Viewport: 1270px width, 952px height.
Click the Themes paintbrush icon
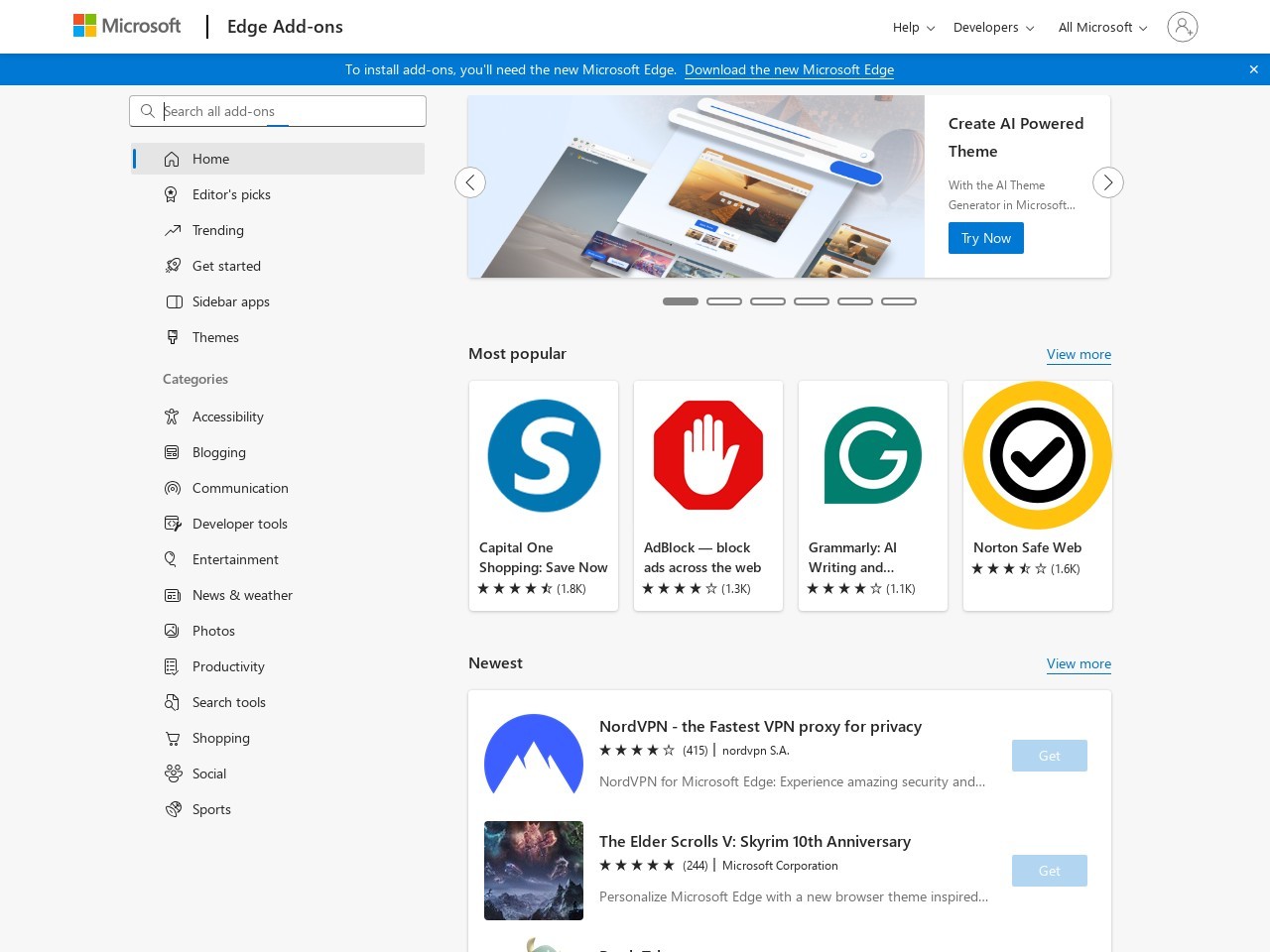tap(173, 337)
